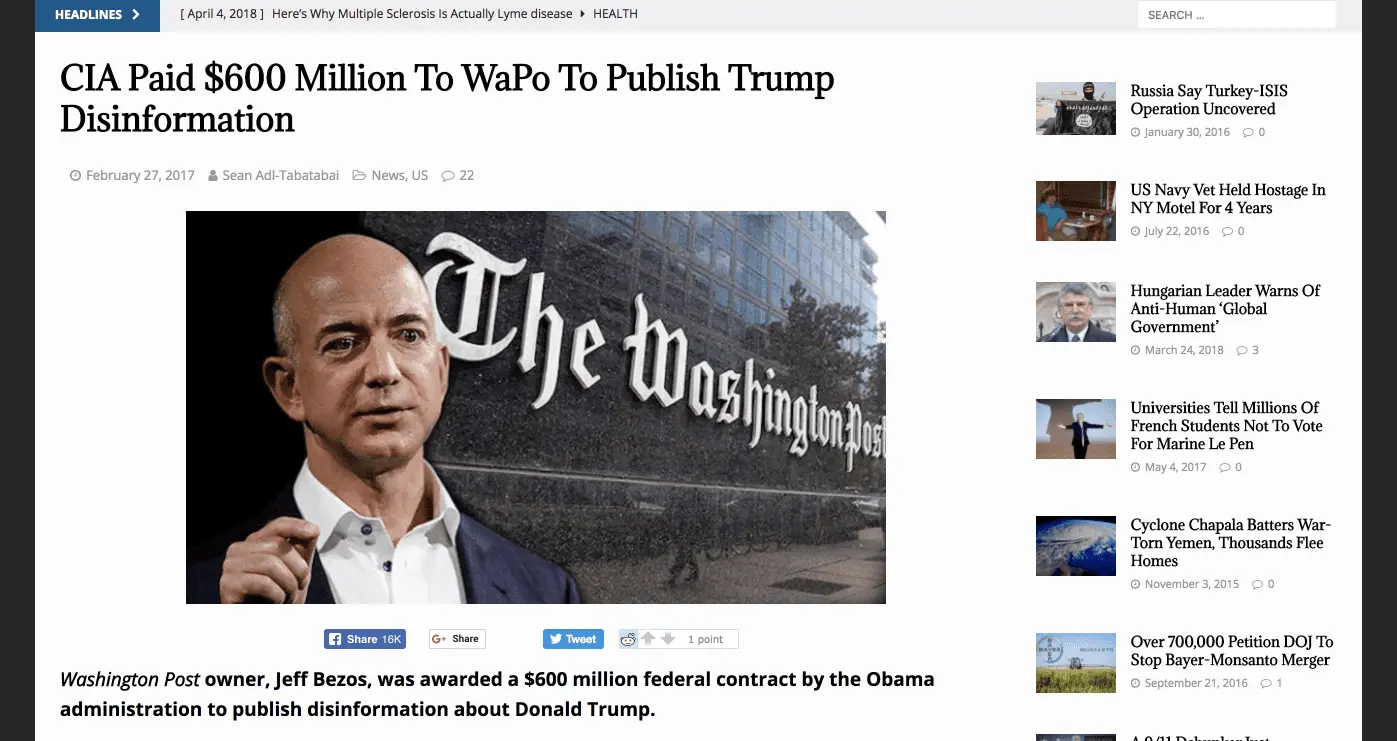This screenshot has width=1397, height=741.
Task: Open the US category link
Action: pos(419,175)
